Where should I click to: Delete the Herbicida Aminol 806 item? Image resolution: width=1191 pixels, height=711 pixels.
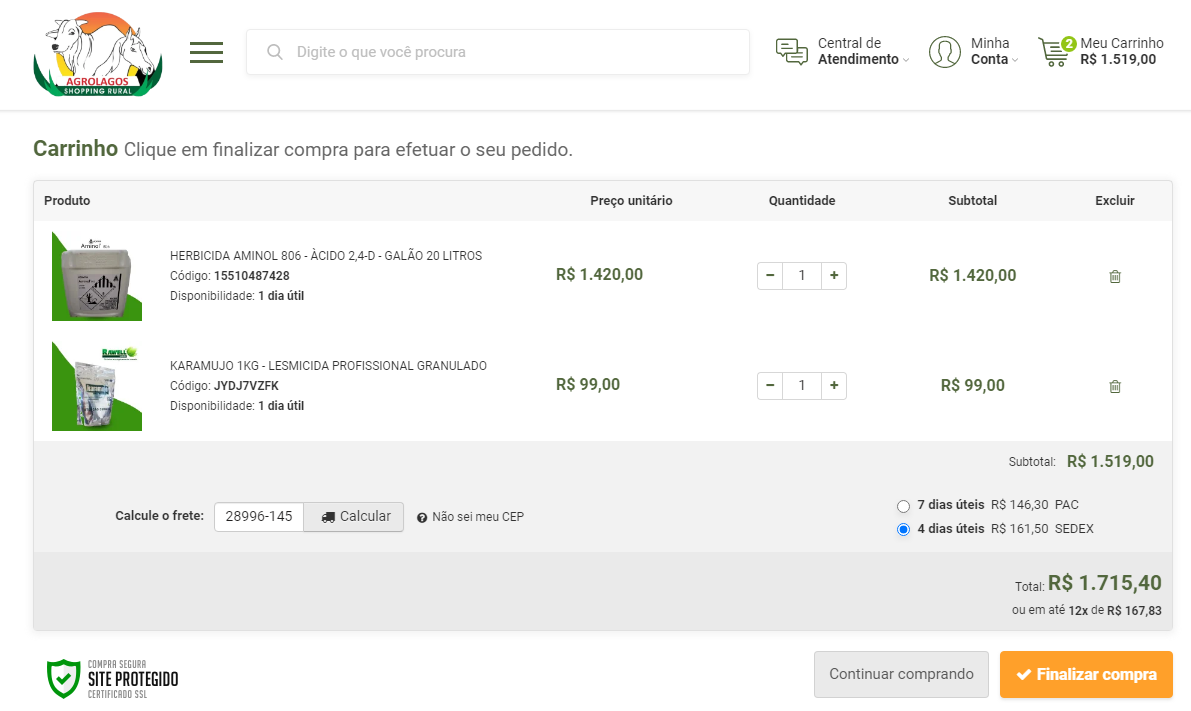coord(1115,277)
